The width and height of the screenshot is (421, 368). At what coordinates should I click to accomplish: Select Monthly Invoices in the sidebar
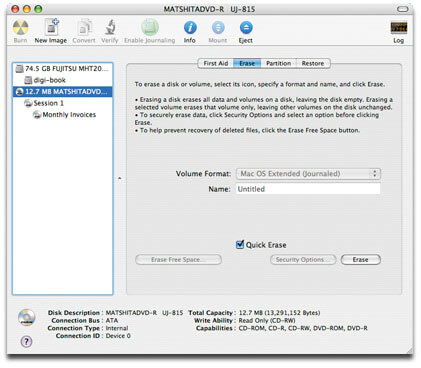point(63,115)
